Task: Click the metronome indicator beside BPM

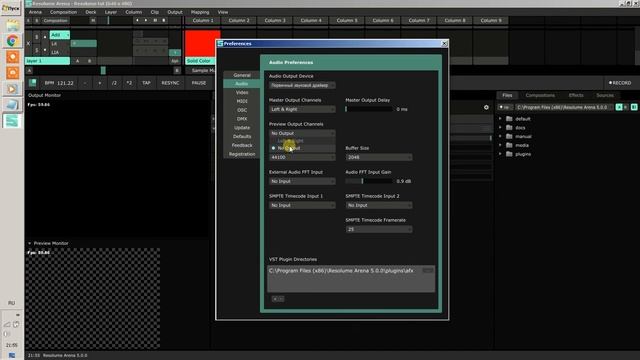Action: click(33, 83)
